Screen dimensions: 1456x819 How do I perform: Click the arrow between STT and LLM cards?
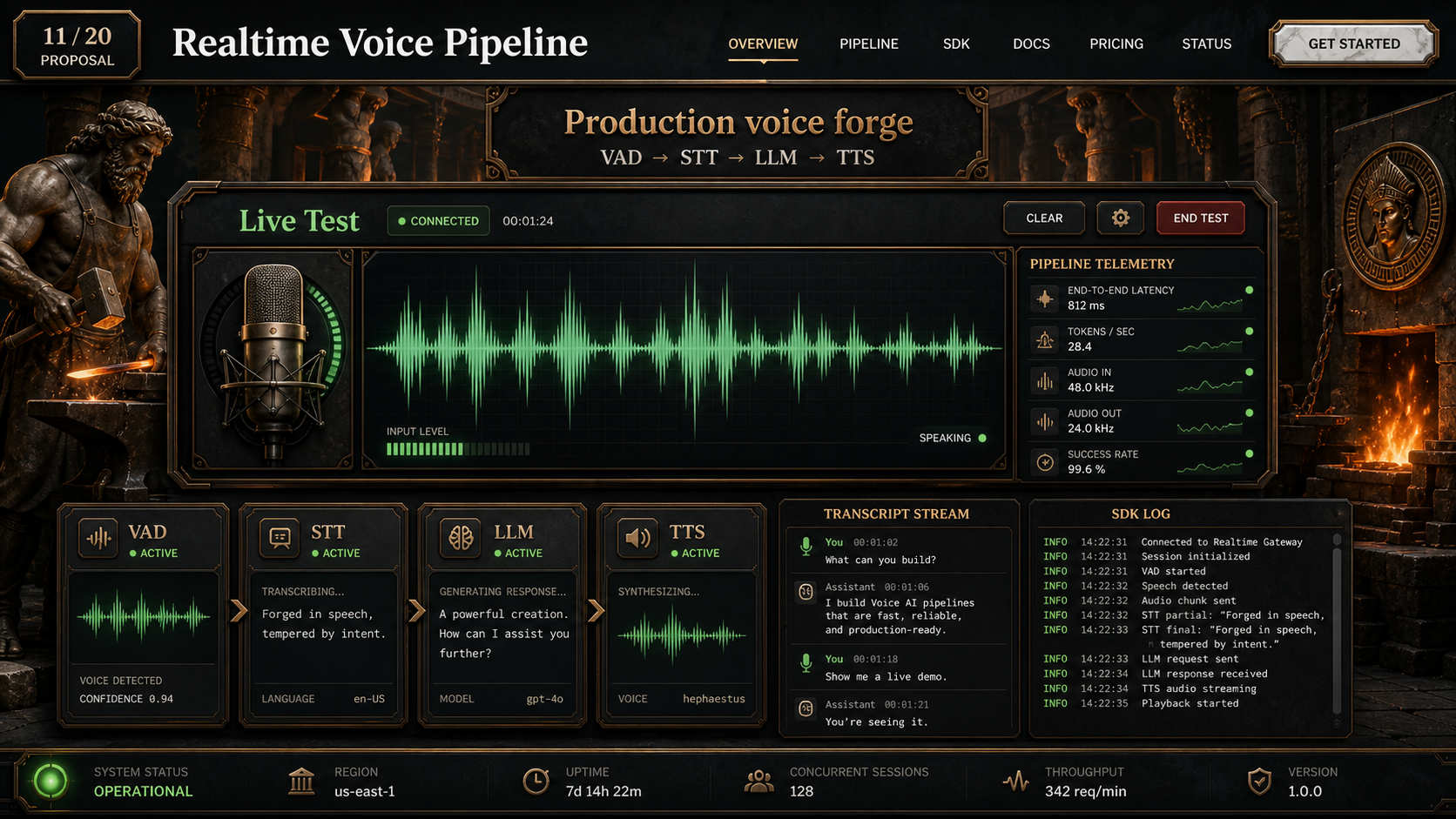coord(416,610)
